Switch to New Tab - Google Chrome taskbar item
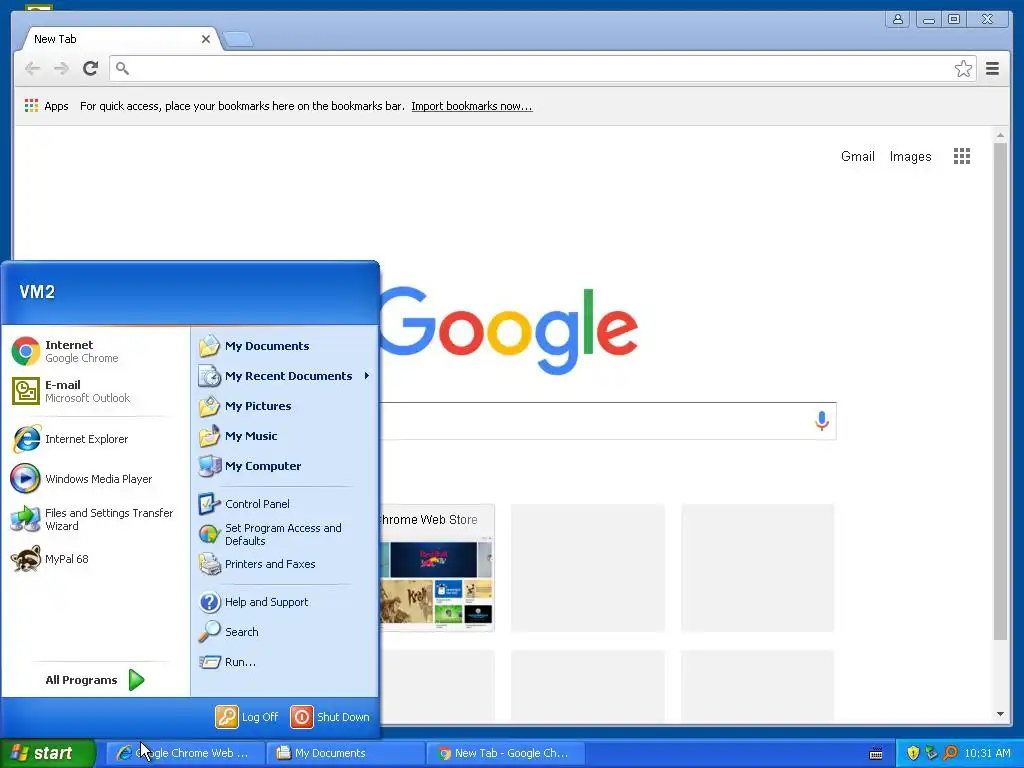Screen dimensions: 1024x768 505,753
